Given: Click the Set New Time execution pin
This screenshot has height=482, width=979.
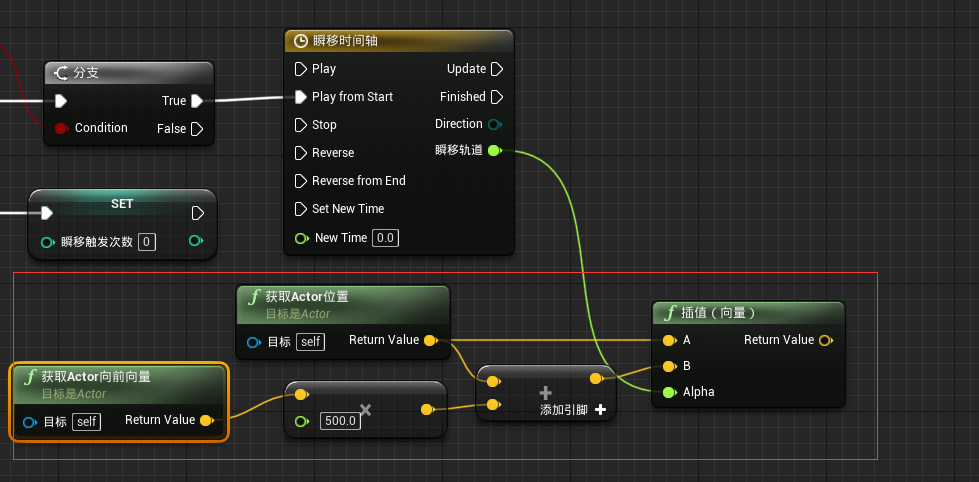Looking at the screenshot, I should (300, 209).
